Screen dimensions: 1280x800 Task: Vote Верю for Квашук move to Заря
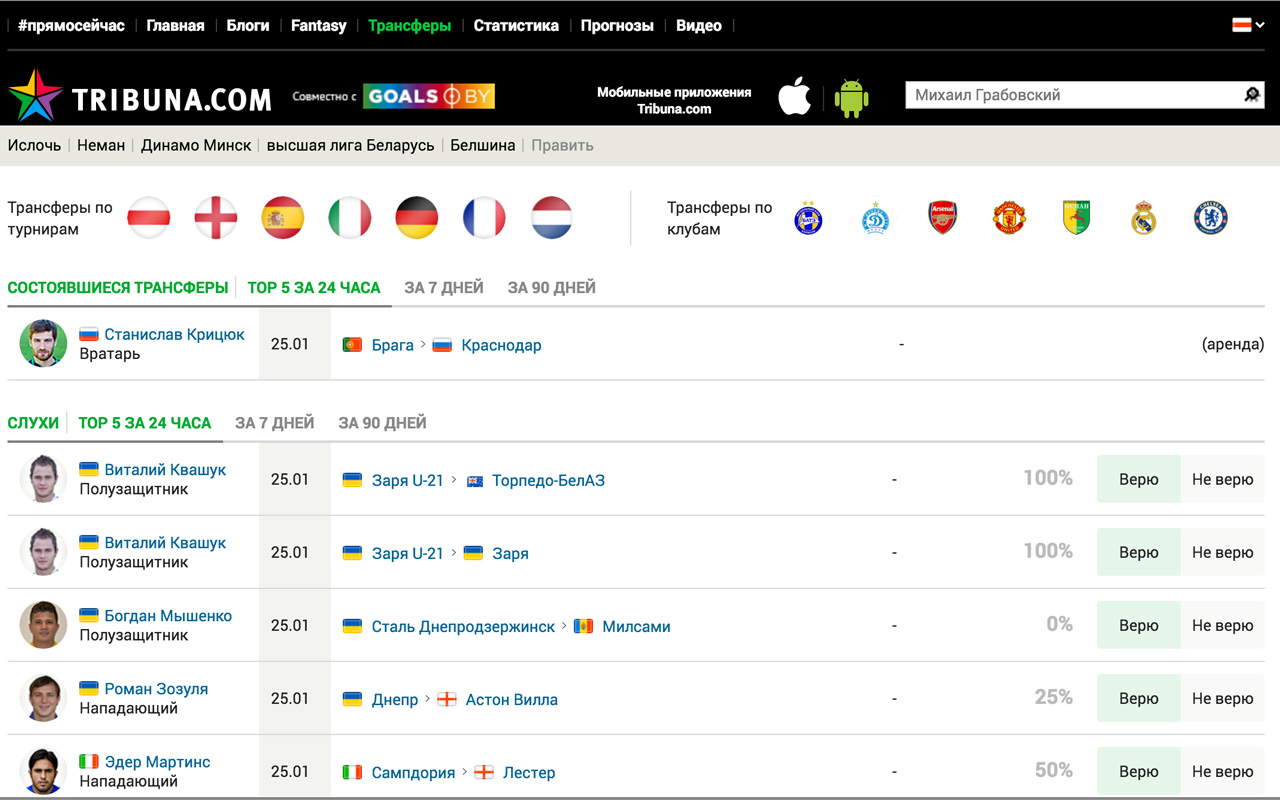1139,552
